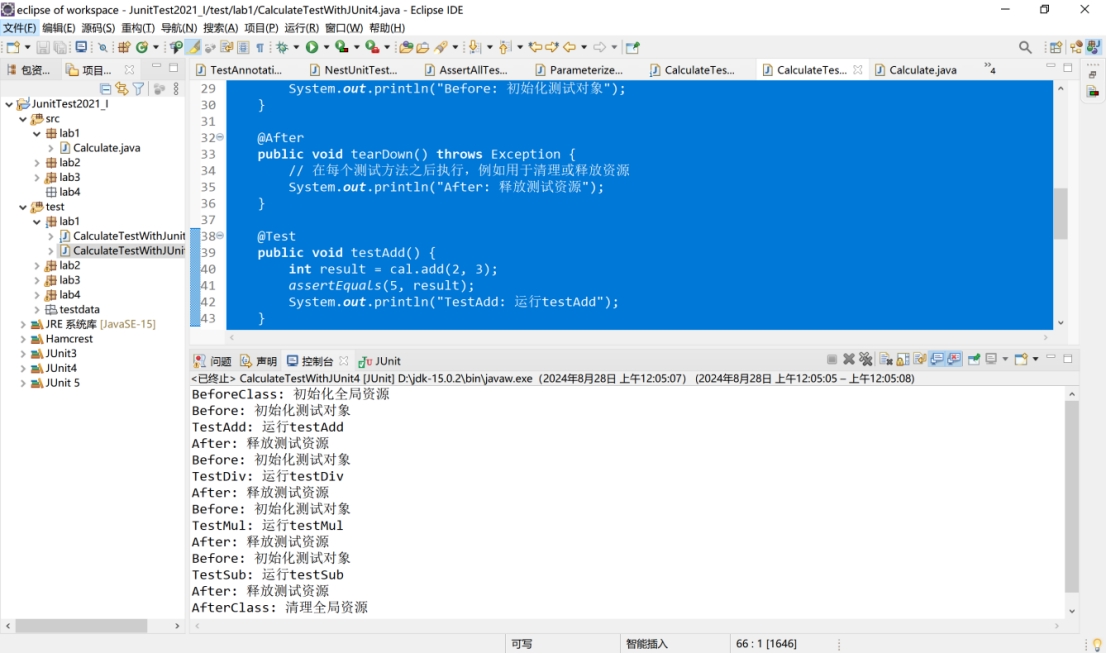This screenshot has height=654, width=1106.
Task: Open the 源码(S) menu
Action: (x=98, y=28)
